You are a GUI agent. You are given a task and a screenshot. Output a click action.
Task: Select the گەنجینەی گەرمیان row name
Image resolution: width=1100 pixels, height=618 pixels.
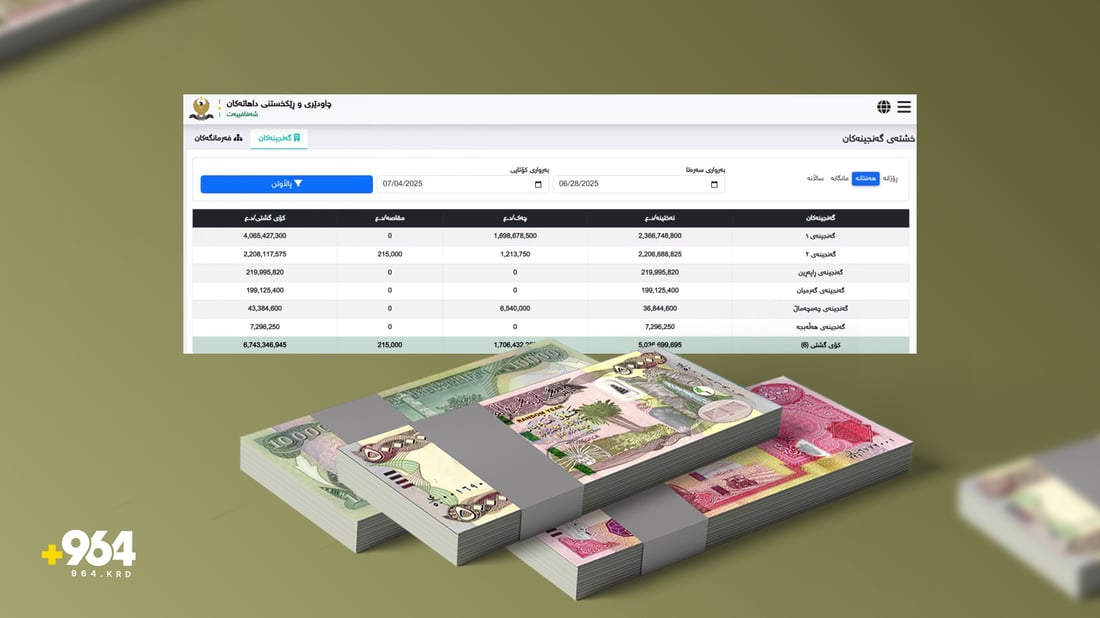coord(820,290)
